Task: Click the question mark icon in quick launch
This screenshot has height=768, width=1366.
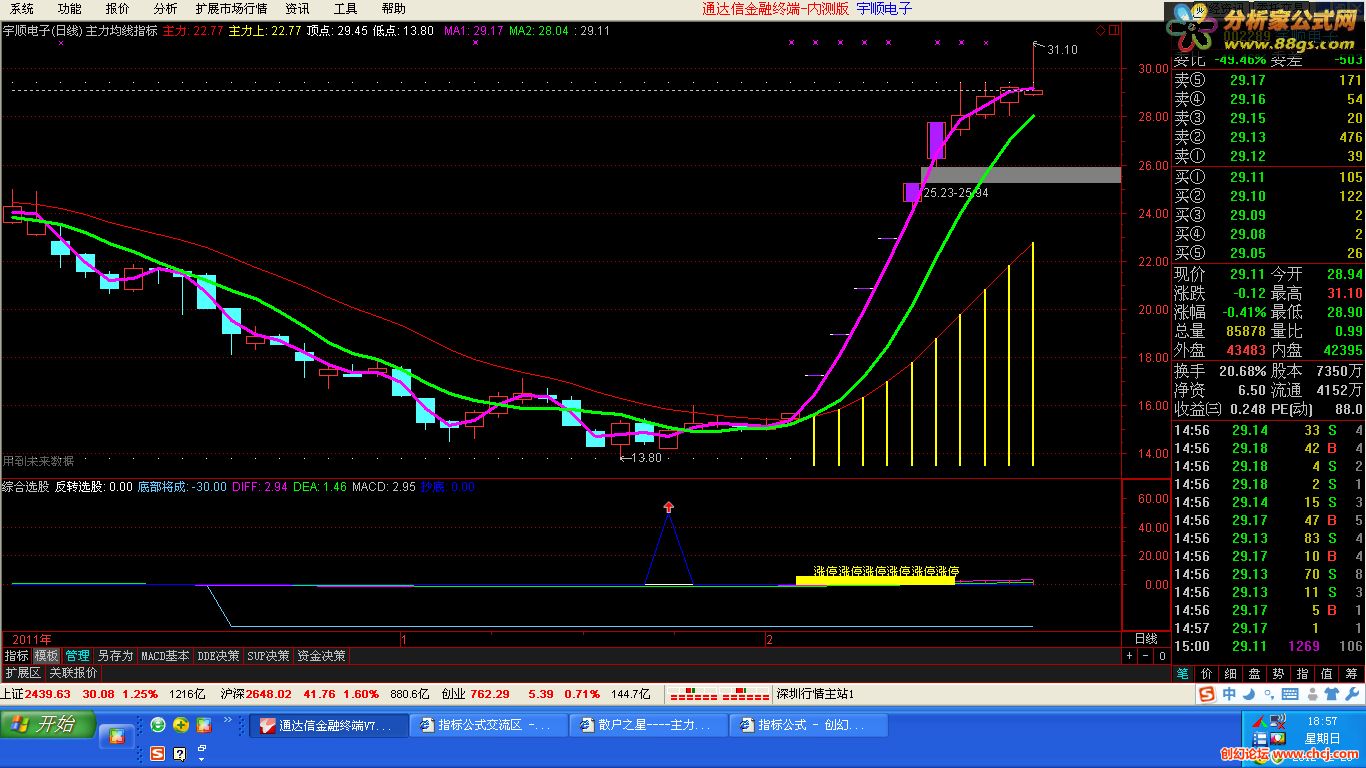Action: pos(180,753)
